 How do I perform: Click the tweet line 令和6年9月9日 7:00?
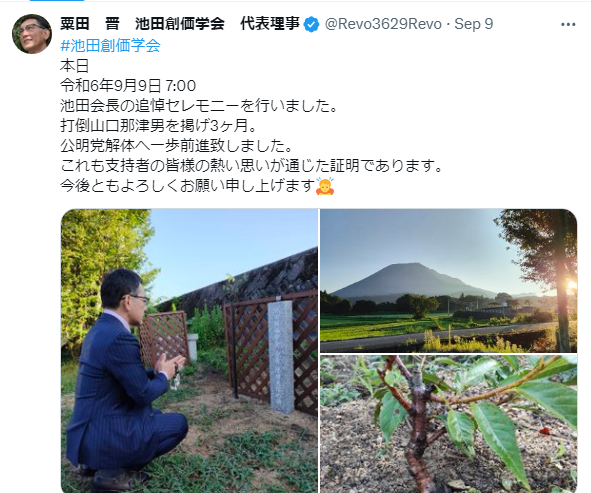tap(128, 86)
